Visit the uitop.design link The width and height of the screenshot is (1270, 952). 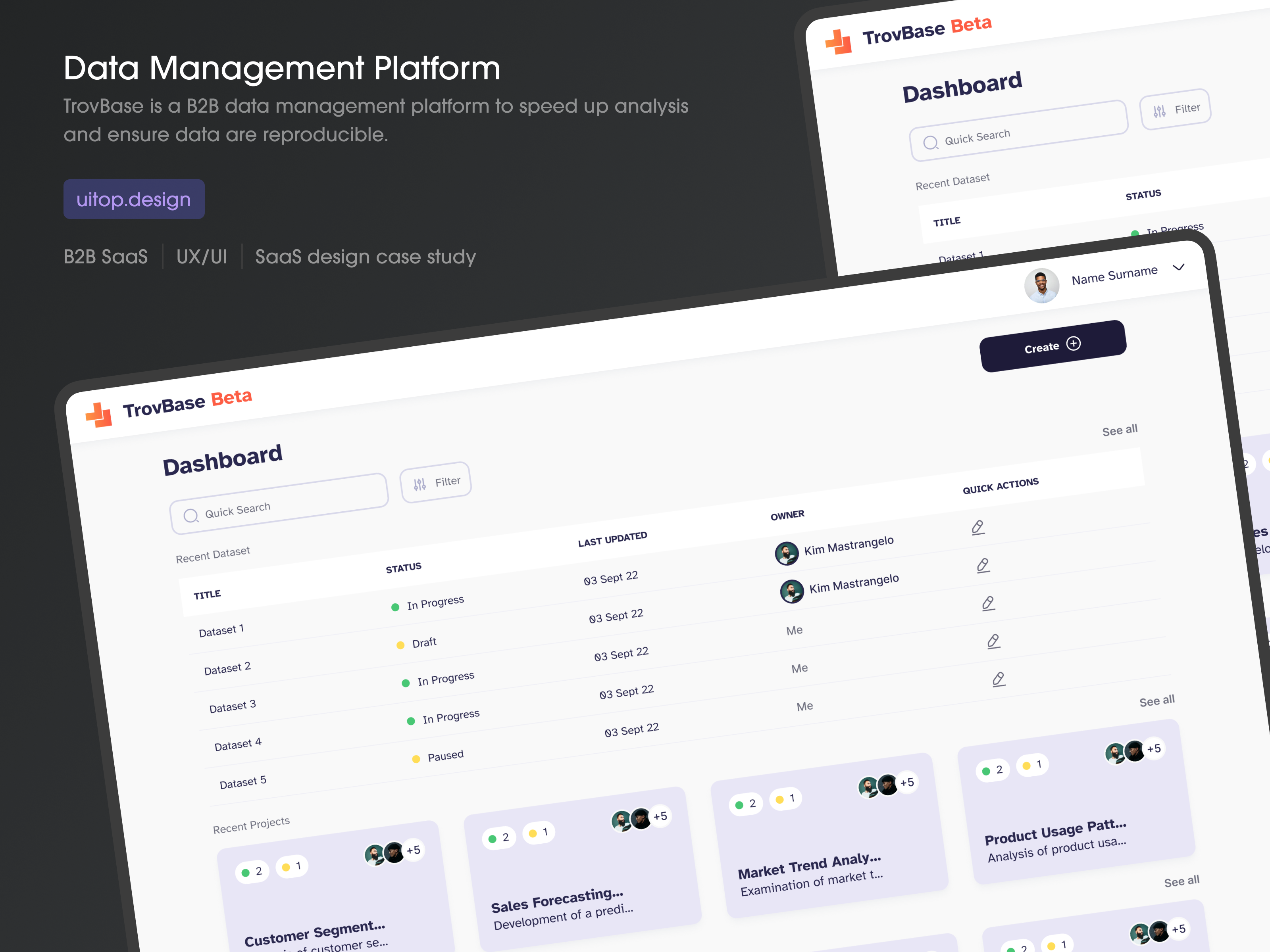134,199
